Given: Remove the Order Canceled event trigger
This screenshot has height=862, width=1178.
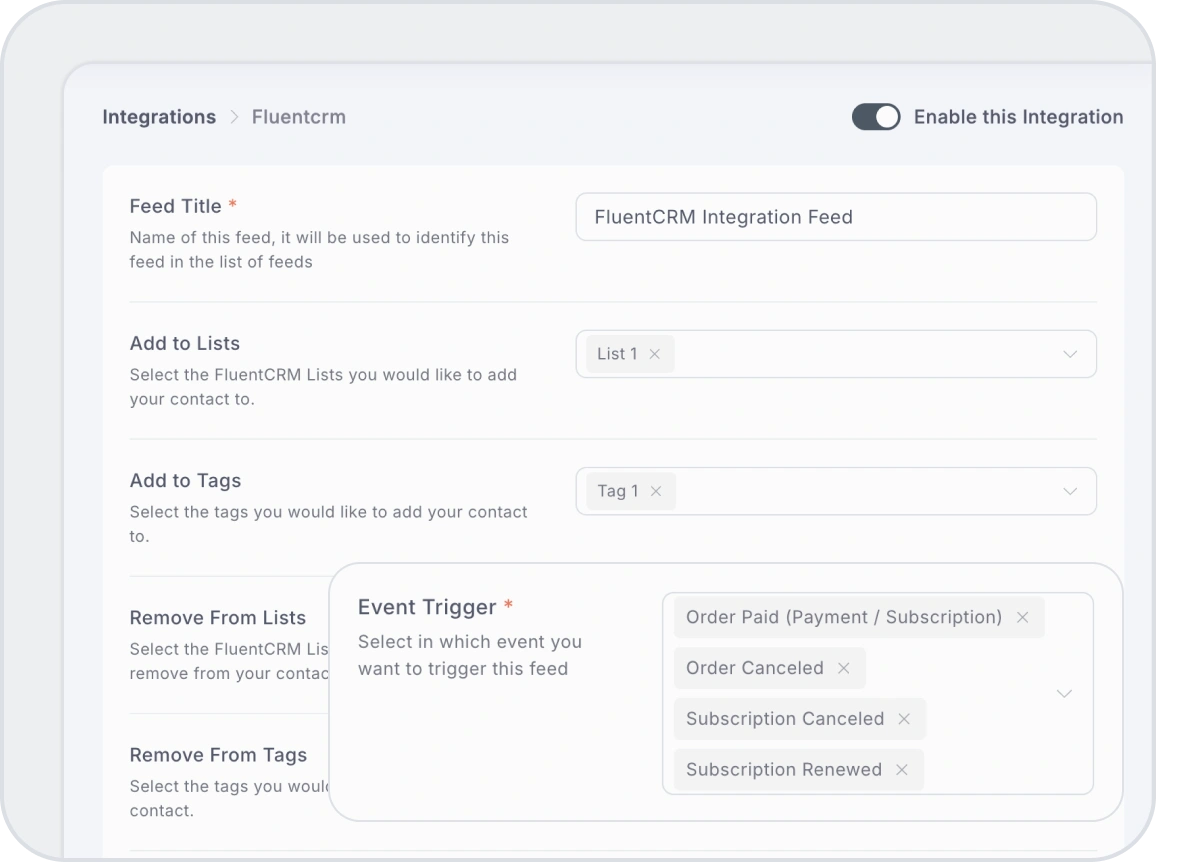Looking at the screenshot, I should click(846, 668).
